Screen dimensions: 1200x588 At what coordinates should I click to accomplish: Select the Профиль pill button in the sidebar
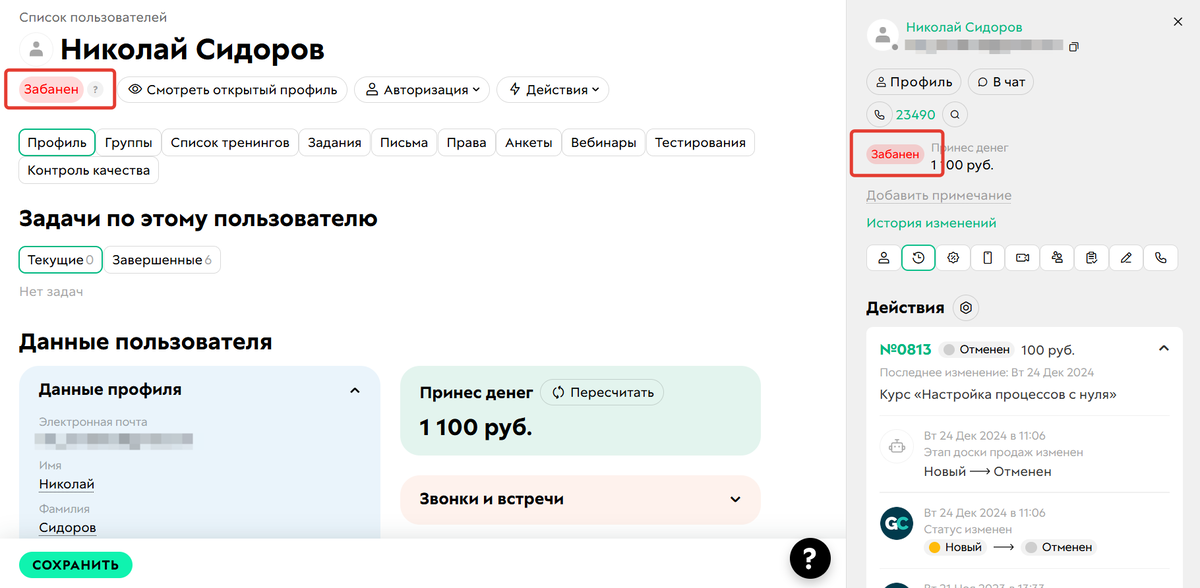(x=913, y=81)
